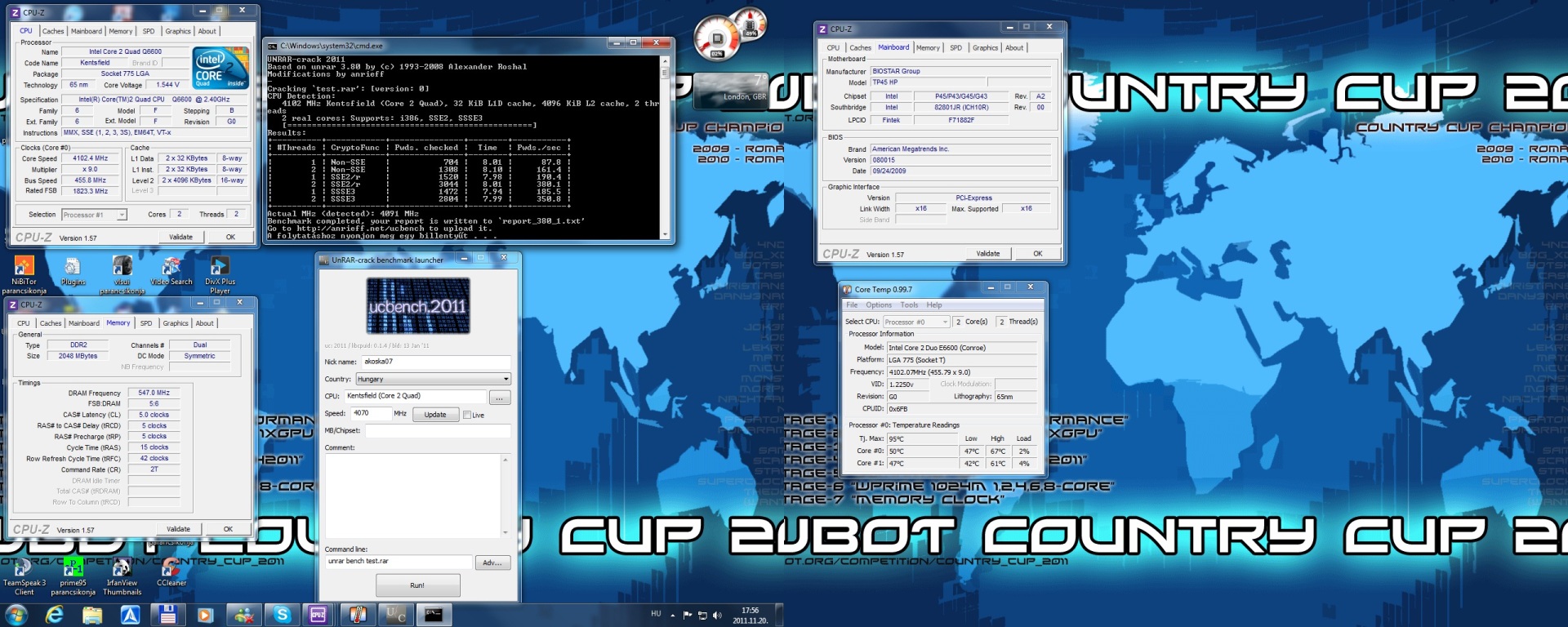This screenshot has height=627, width=1568.
Task: Click the Update button next to Speed
Action: pos(435,415)
